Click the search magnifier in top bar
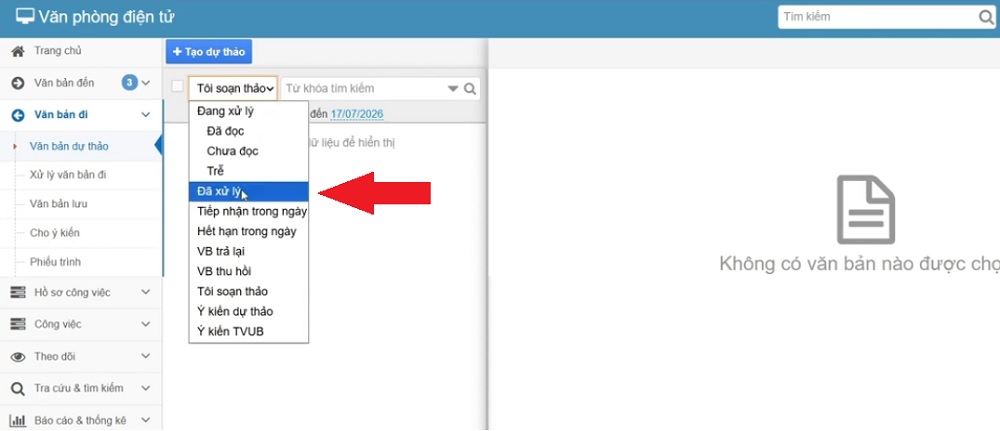Screen dimensions: 1000x431 pyautogui.click(x=986, y=17)
